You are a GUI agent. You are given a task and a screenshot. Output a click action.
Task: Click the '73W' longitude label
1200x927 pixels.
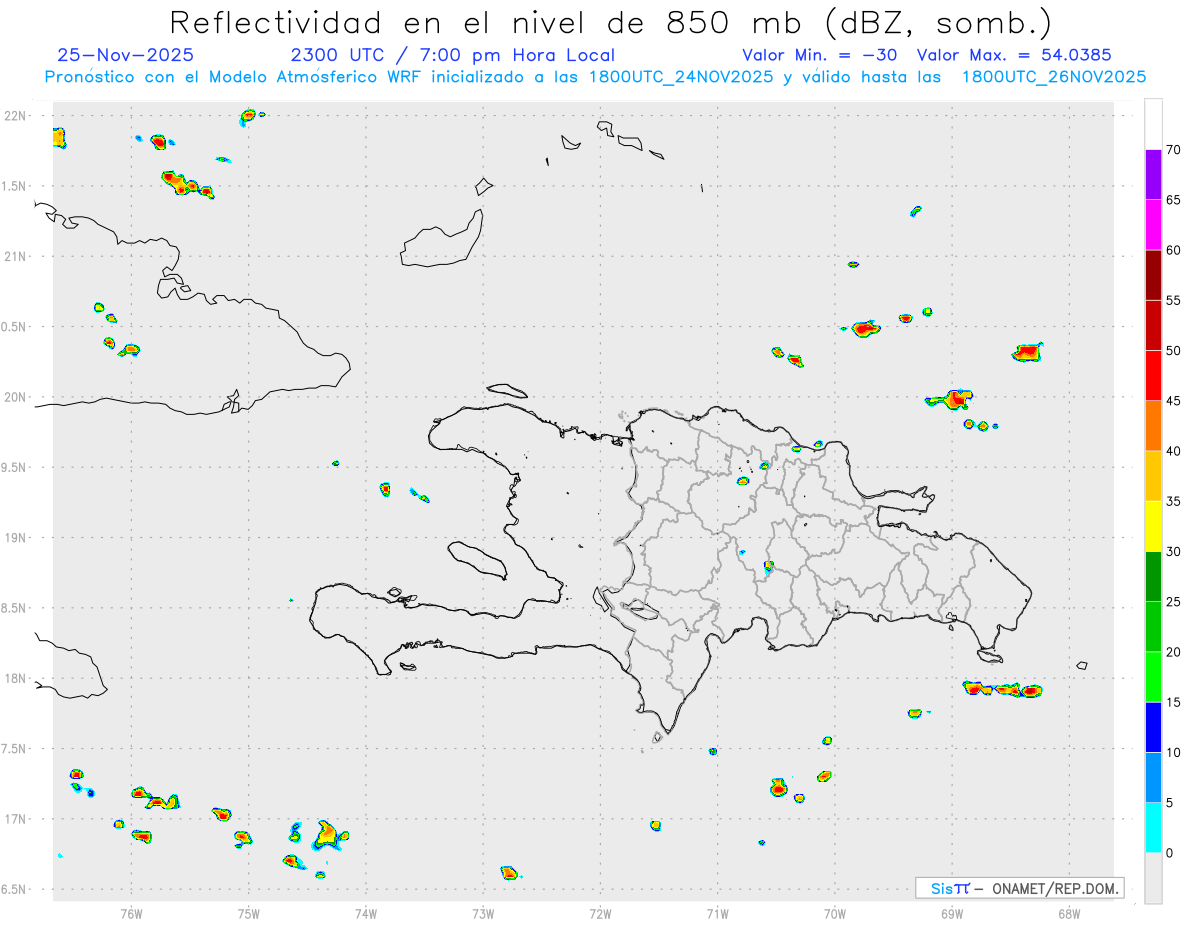pyautogui.click(x=483, y=913)
